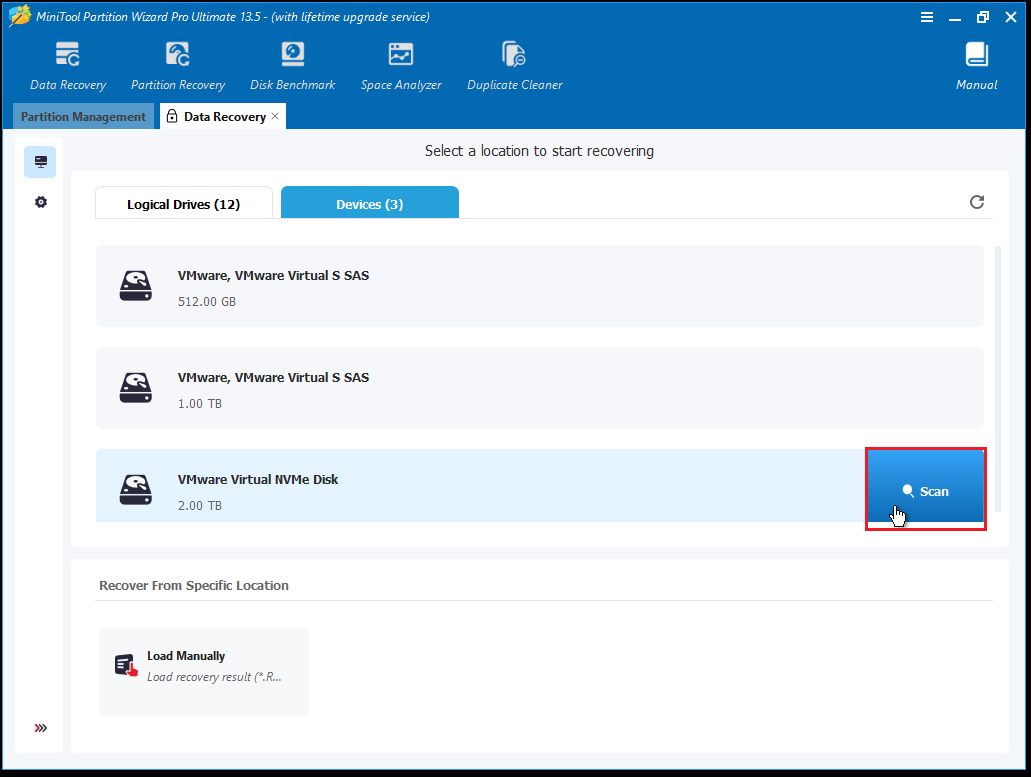Restore down the MiniTool window

[x=983, y=17]
